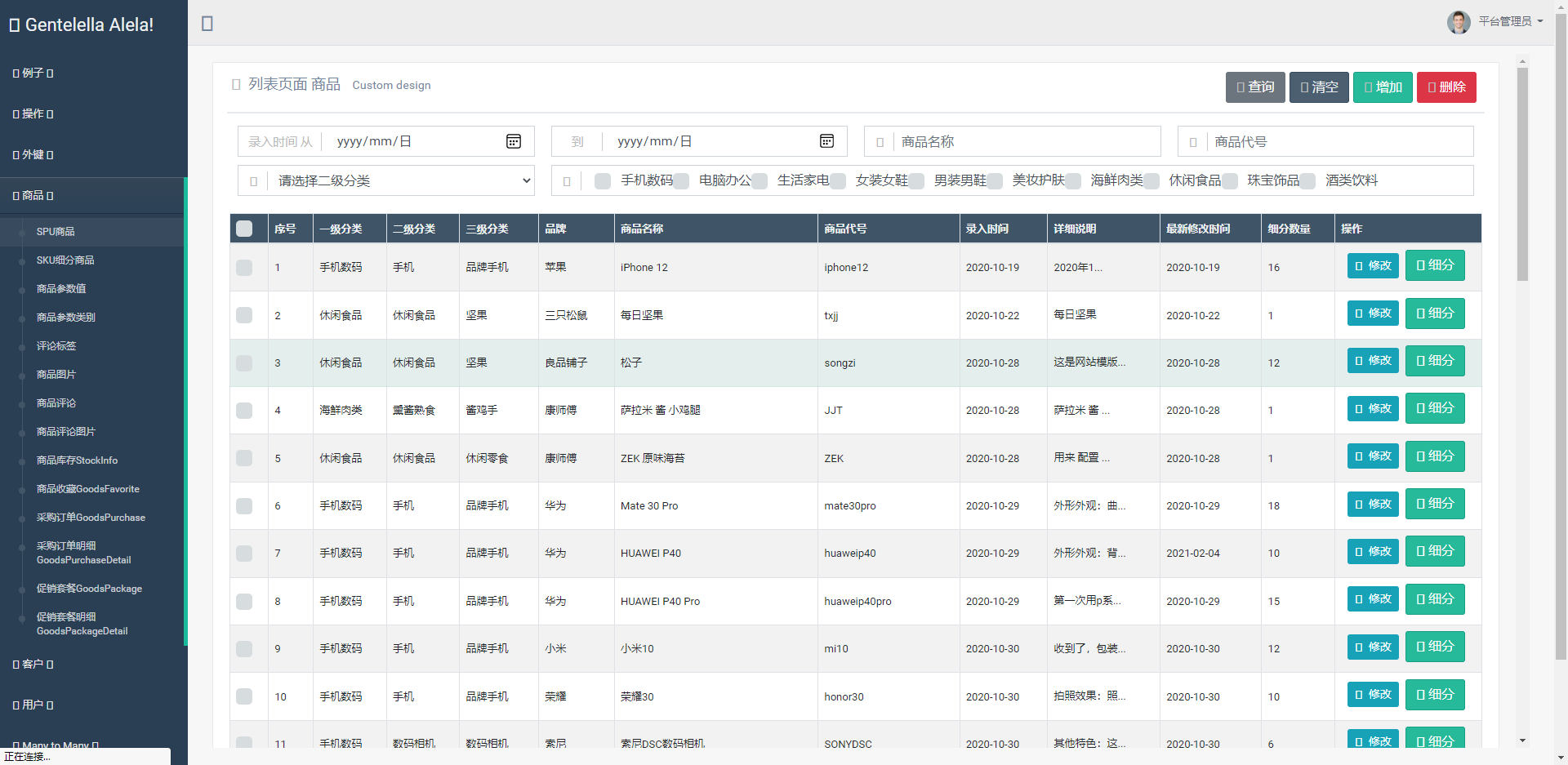1568x765 pixels.
Task: Open 促销套餐GoodsPackage in the sidebar
Action: (89, 589)
